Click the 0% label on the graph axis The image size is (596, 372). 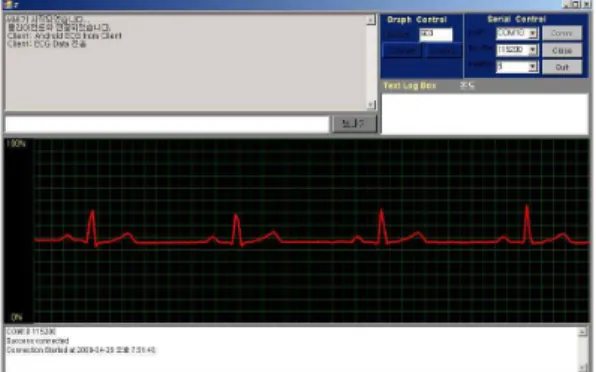point(17,317)
